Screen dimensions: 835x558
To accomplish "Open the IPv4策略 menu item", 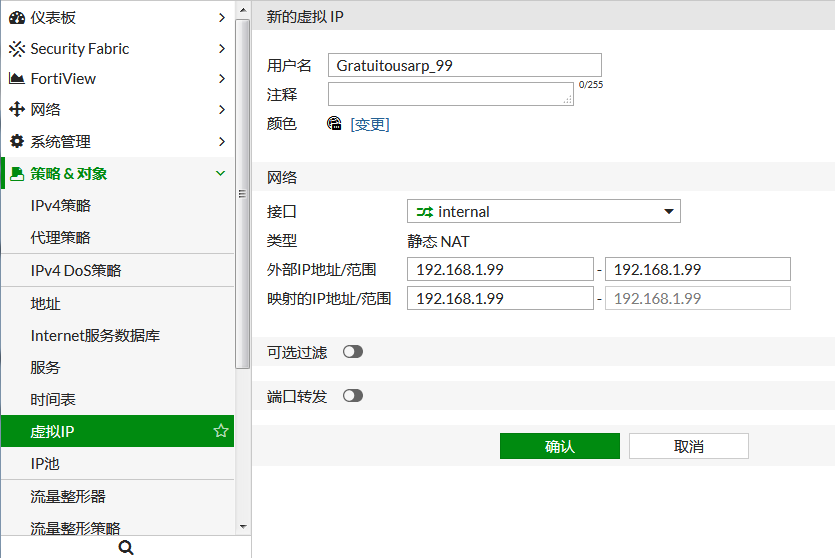I will tap(61, 206).
